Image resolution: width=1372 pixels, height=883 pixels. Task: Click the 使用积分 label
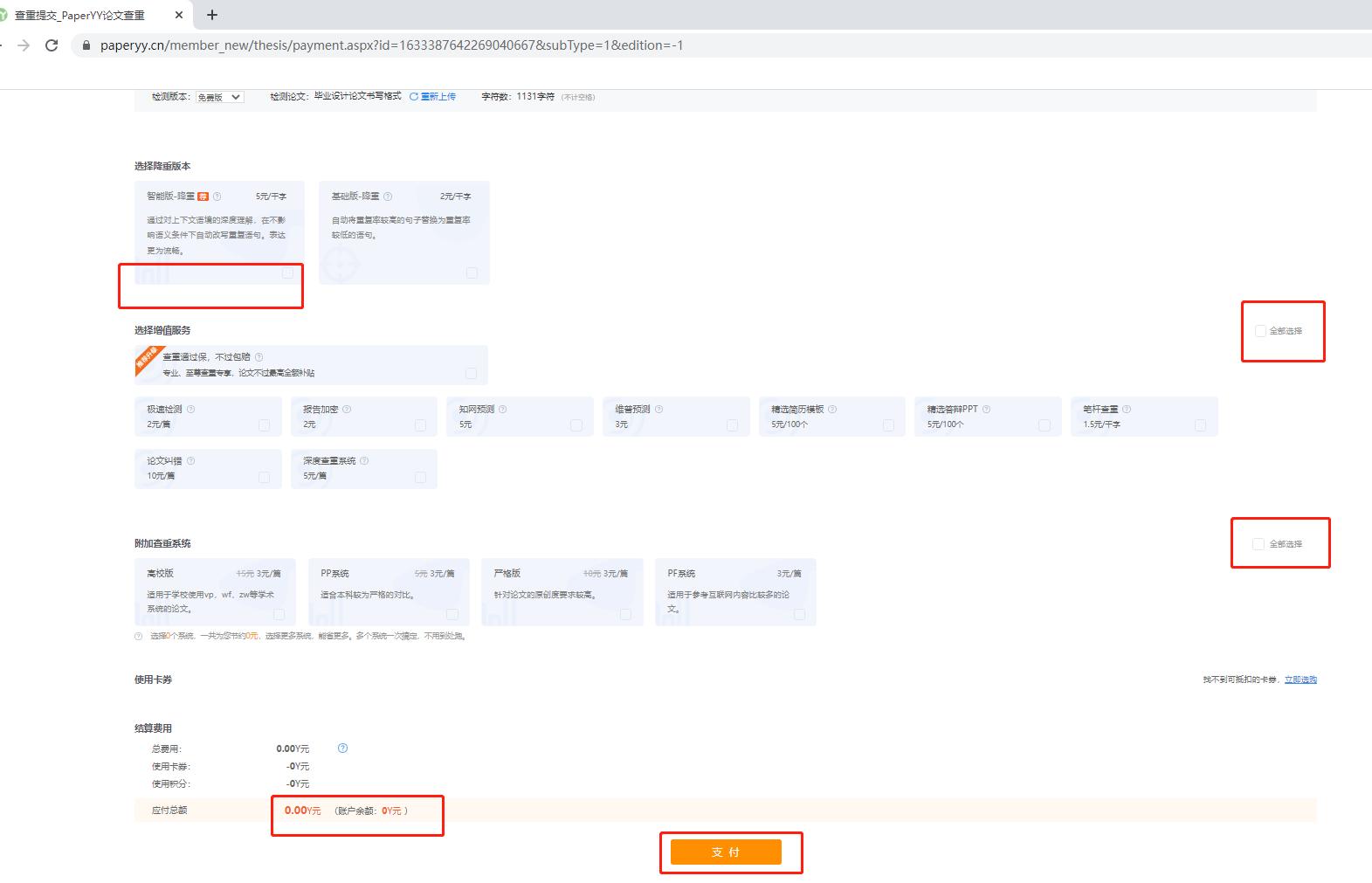tap(171, 783)
